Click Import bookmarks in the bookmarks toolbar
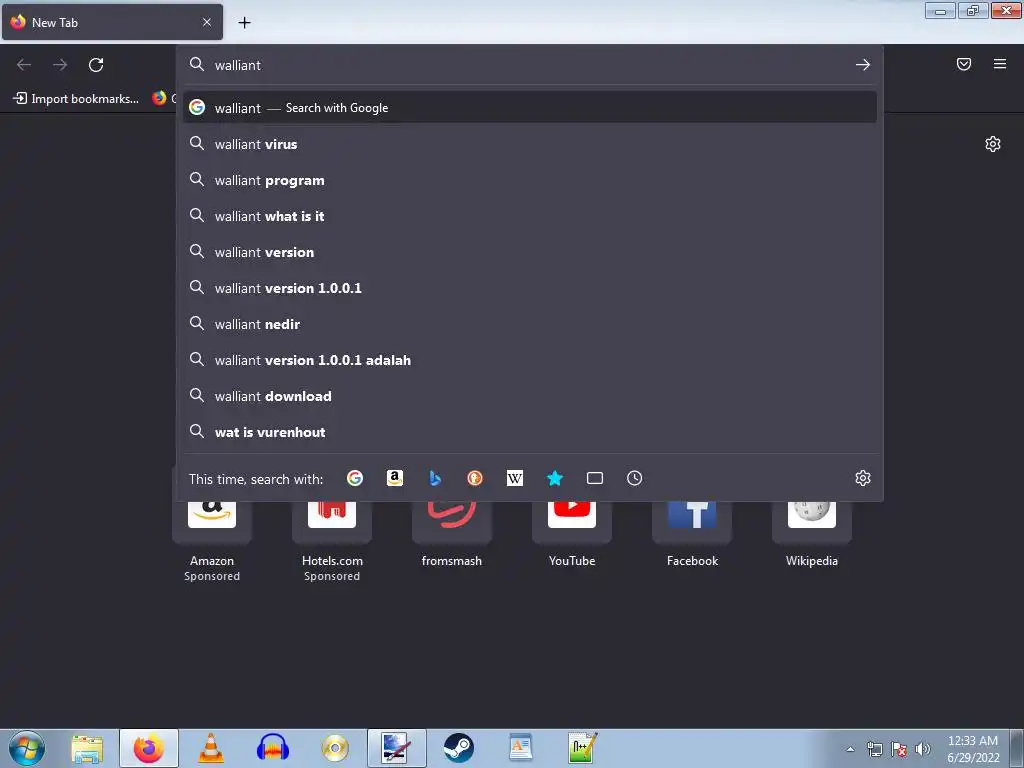The height and width of the screenshot is (768, 1024). (x=76, y=99)
